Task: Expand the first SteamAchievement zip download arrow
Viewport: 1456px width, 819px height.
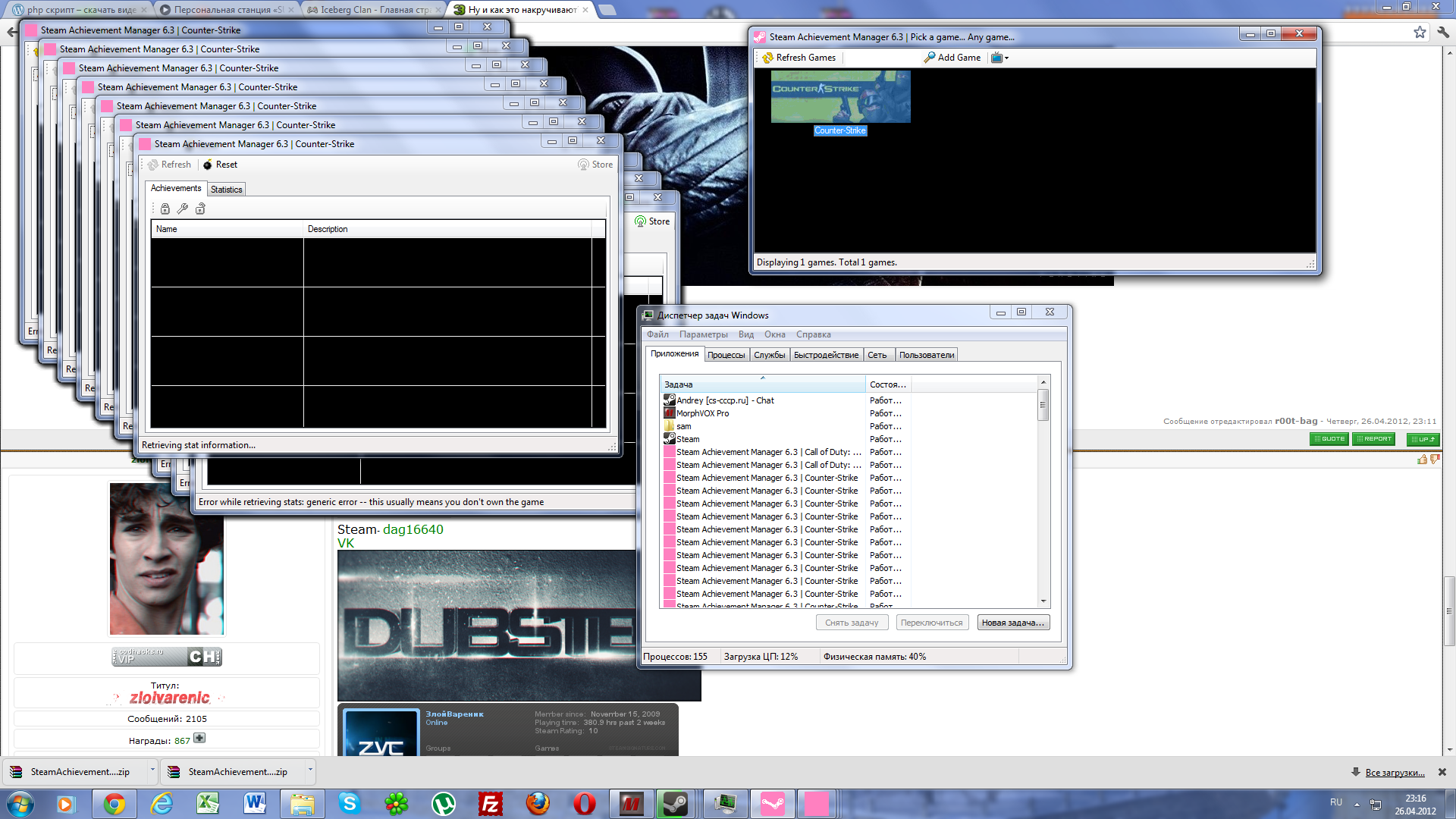Action: [152, 770]
